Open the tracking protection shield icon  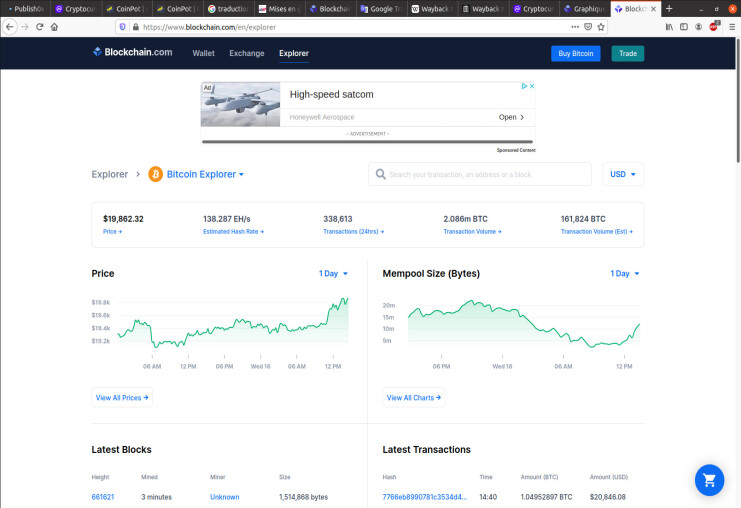122,27
